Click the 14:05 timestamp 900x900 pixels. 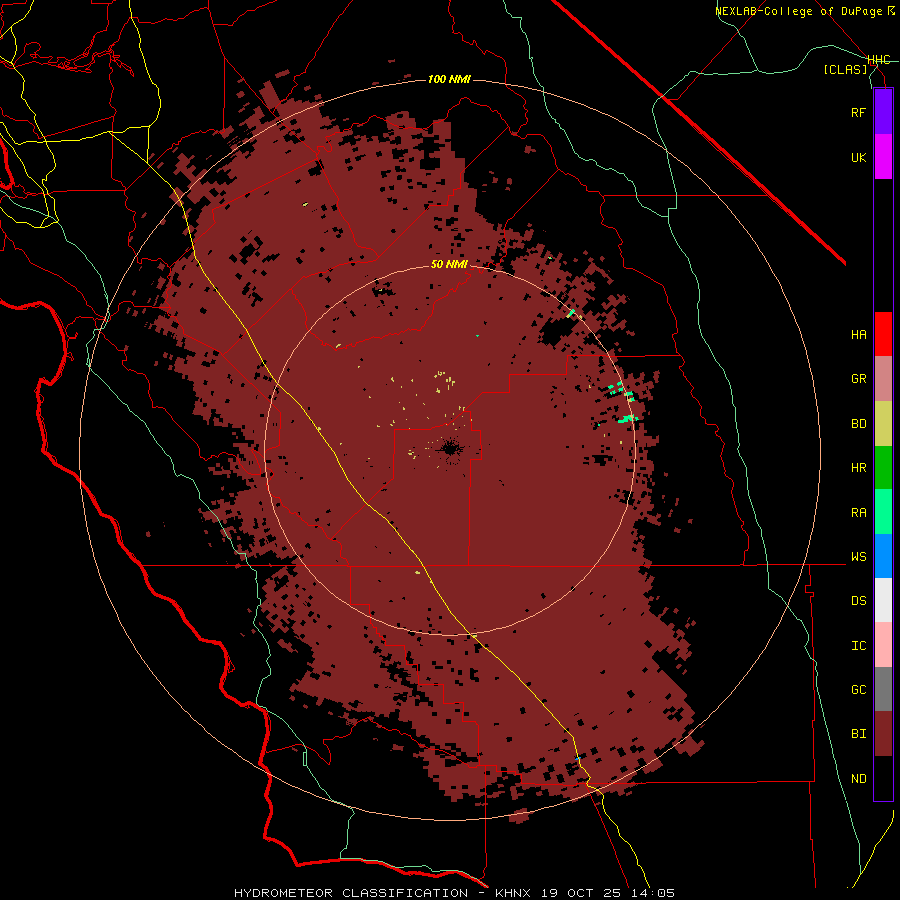(x=655, y=893)
